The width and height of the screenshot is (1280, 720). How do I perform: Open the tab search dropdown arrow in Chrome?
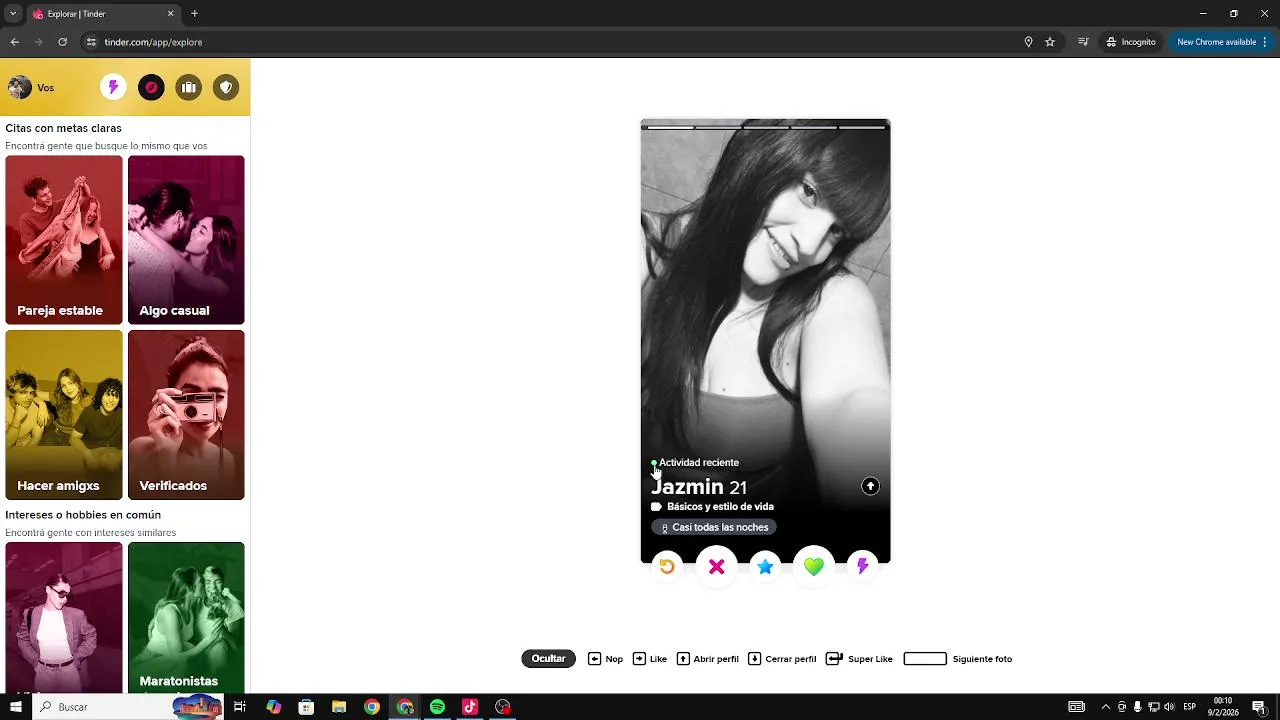tap(13, 14)
